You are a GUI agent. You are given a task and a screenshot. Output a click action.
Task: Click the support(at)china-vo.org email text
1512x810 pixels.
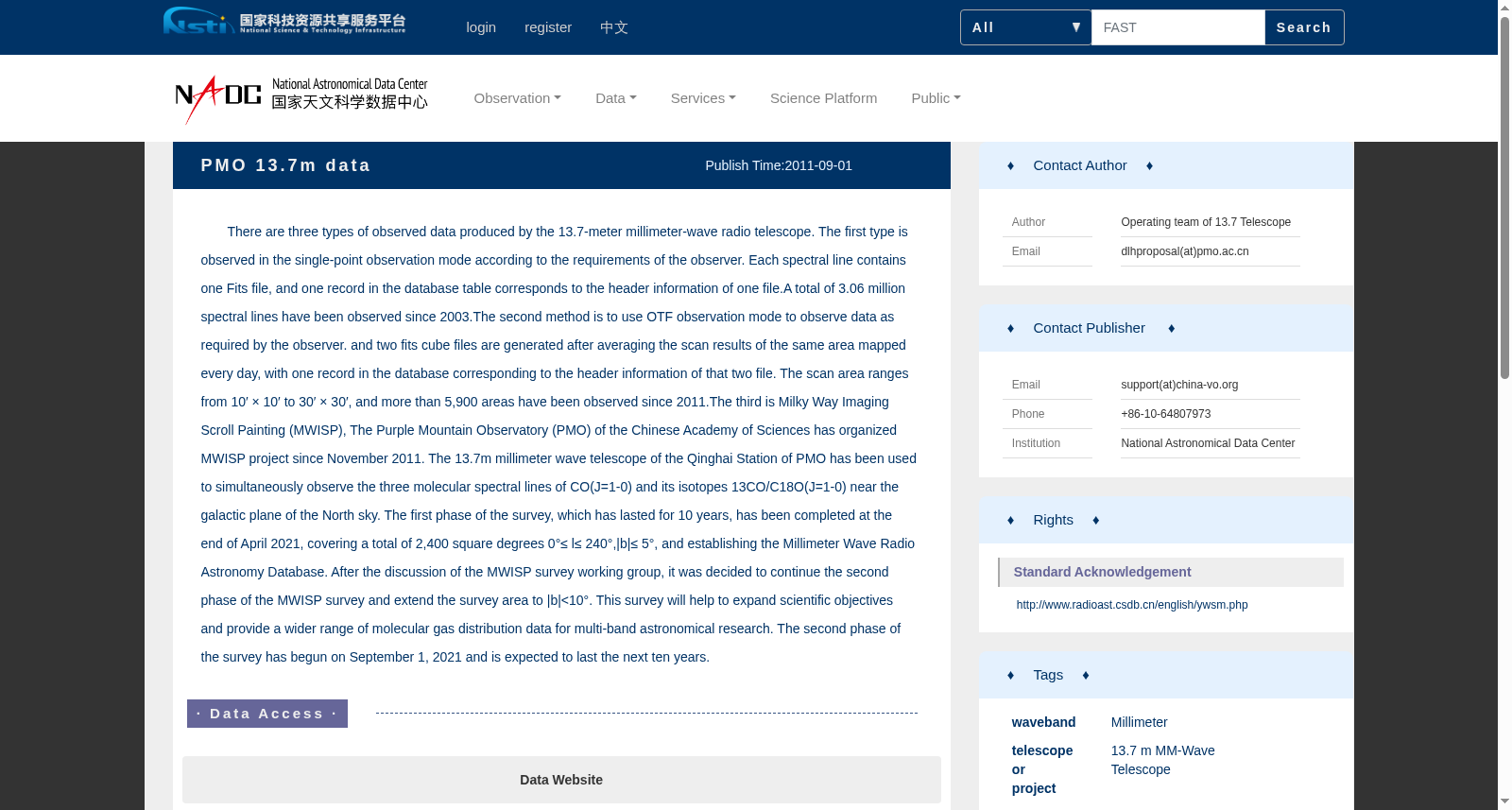point(1179,385)
